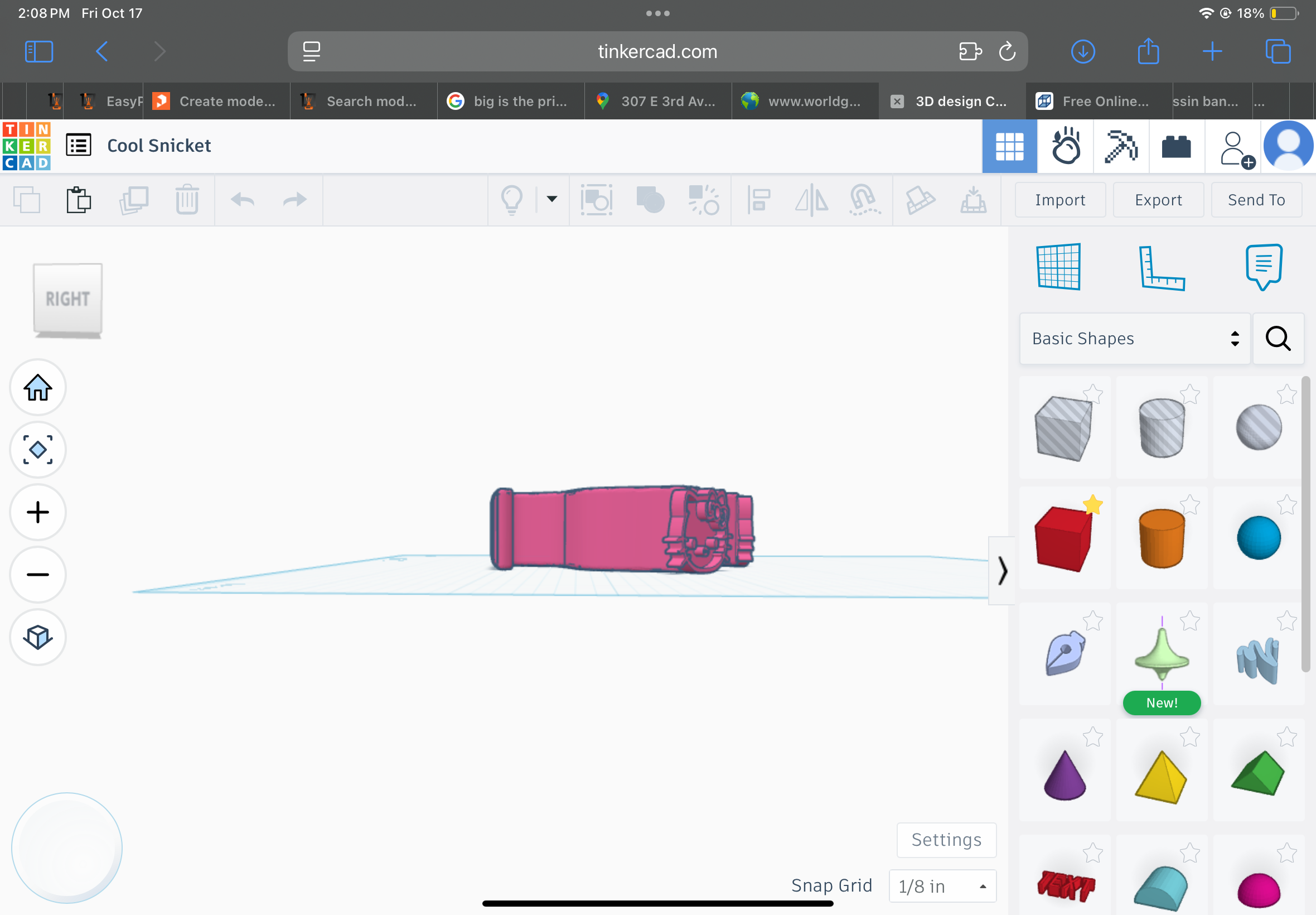Zoom in with the plus button

coord(38,513)
